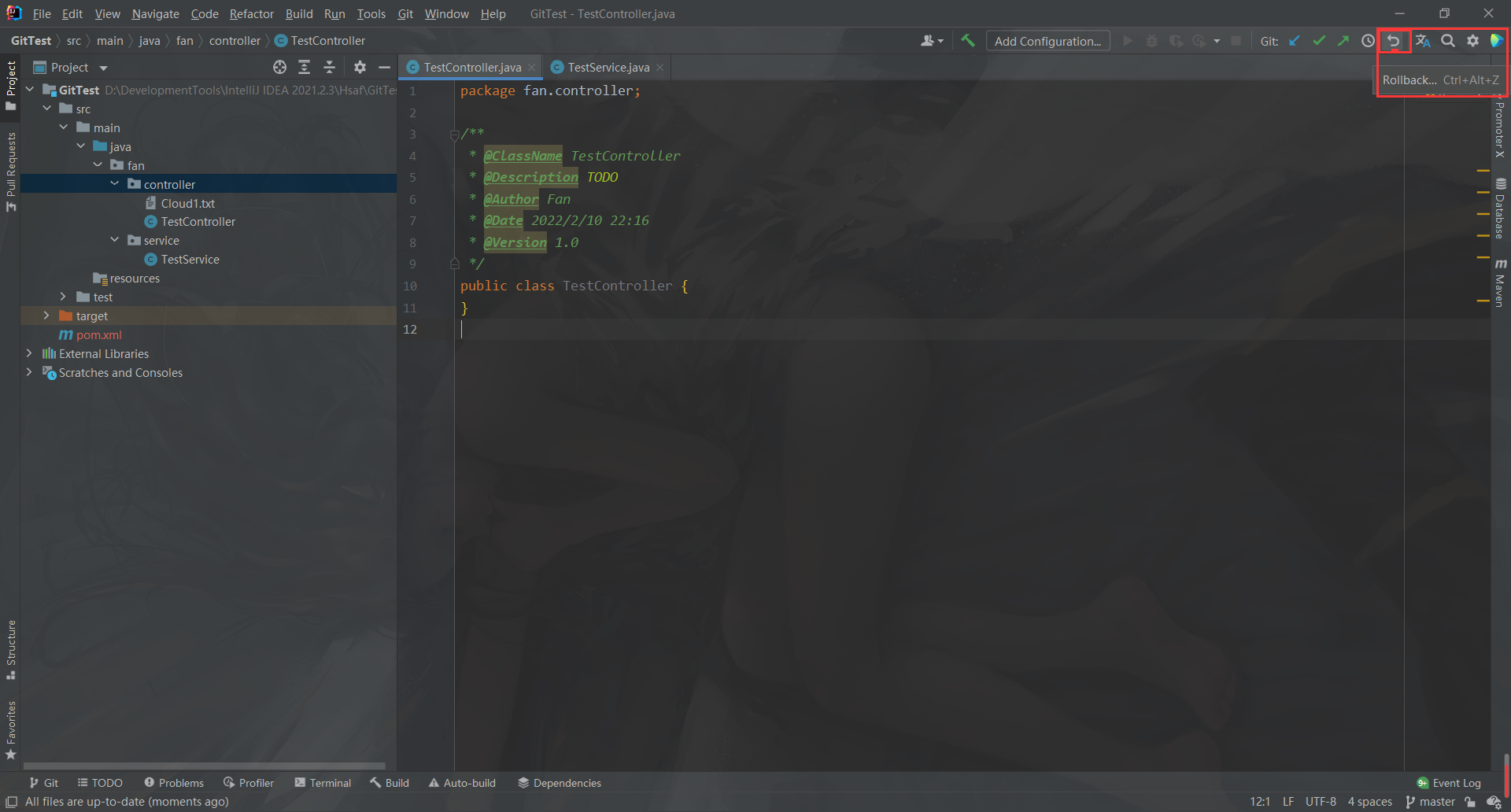1511x812 pixels.
Task: Collapse the main folder
Action: [64, 127]
